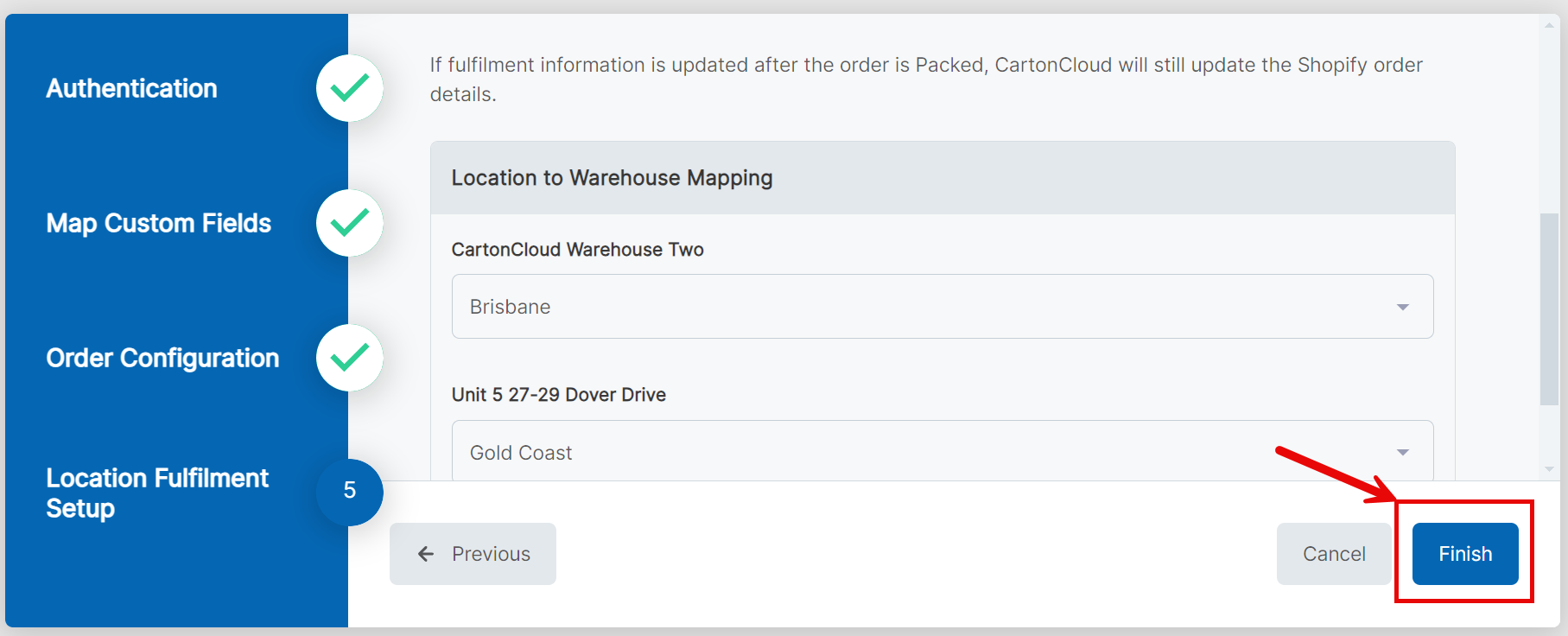Open the CartonCloud Warehouse Two dropdown

(942, 306)
